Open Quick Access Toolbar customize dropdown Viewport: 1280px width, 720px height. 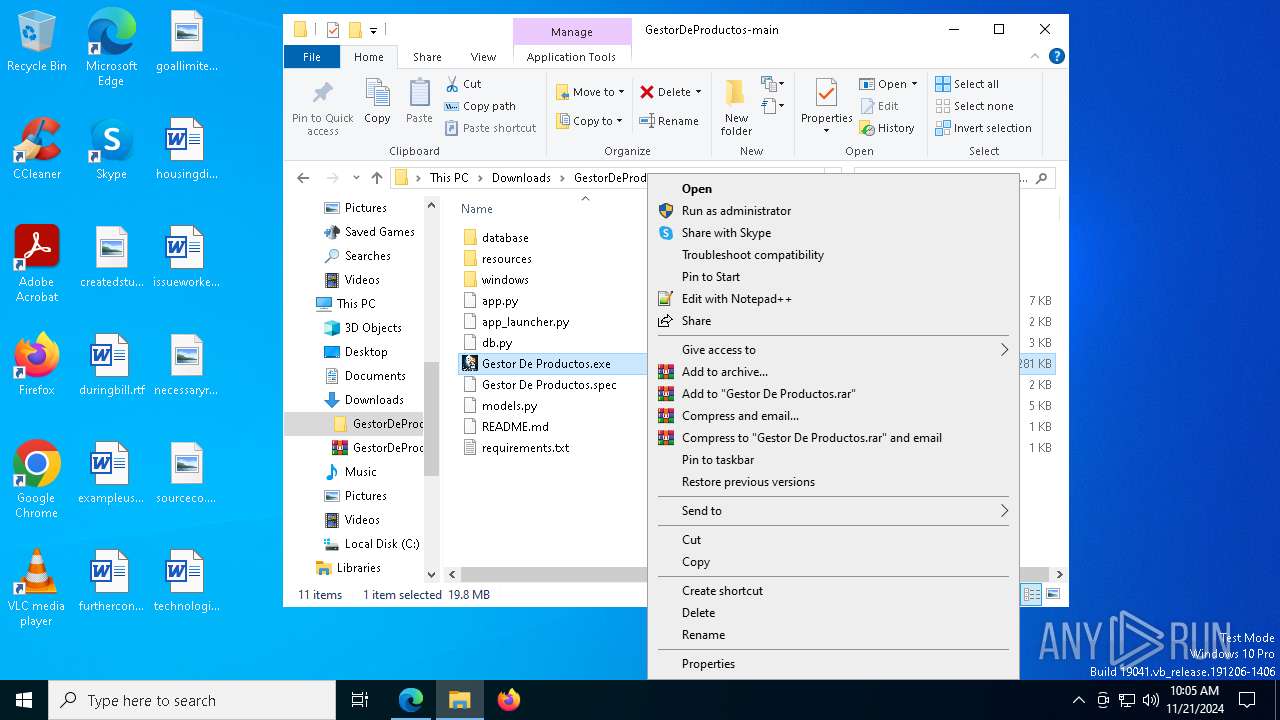coord(374,30)
